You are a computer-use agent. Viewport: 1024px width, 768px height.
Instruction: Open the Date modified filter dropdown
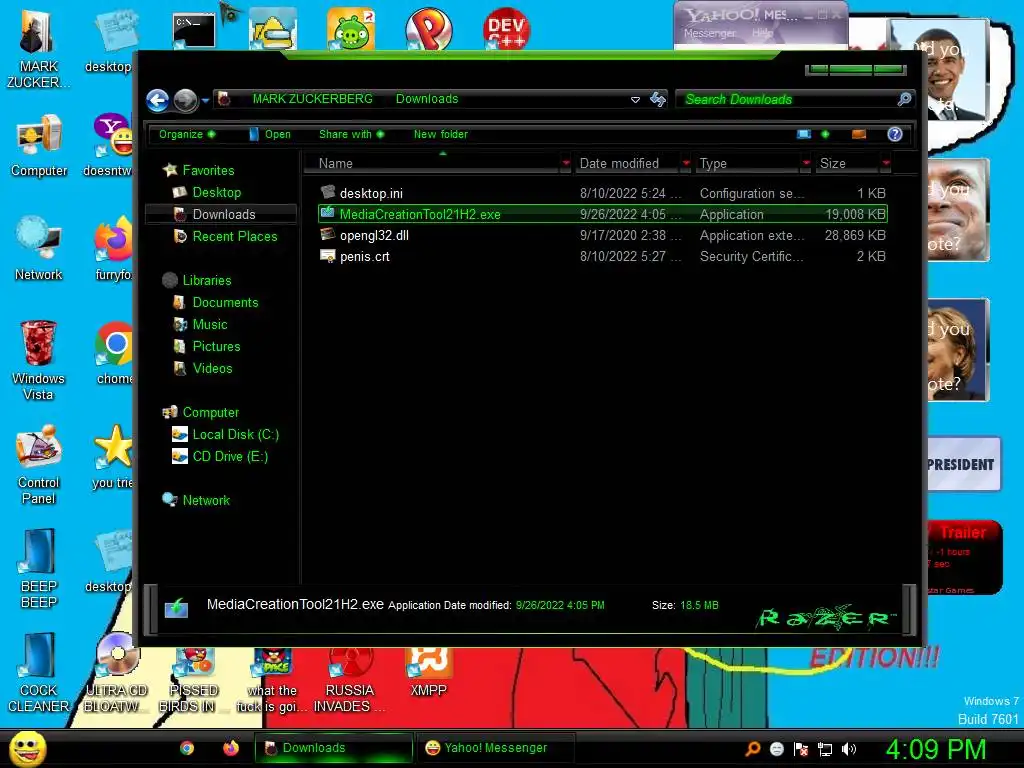(x=686, y=163)
